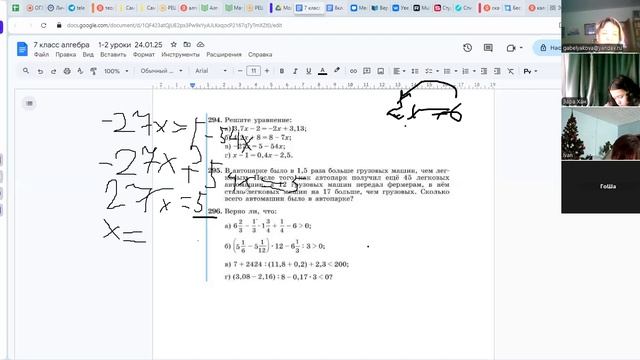Open the bulleted list dropdown
The width and height of the screenshot is (640, 360).
[x=450, y=71]
